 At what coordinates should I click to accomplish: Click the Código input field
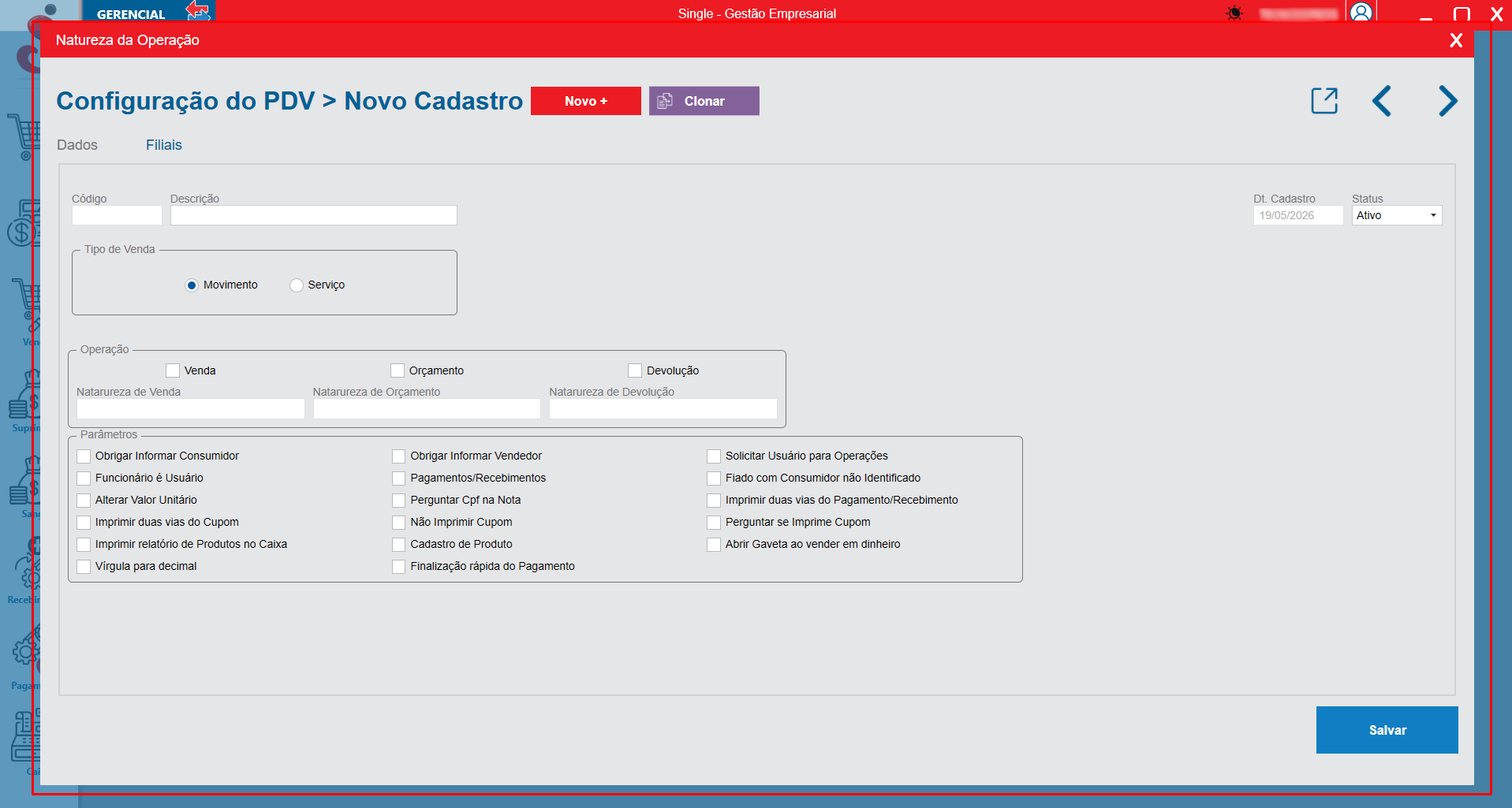(117, 215)
